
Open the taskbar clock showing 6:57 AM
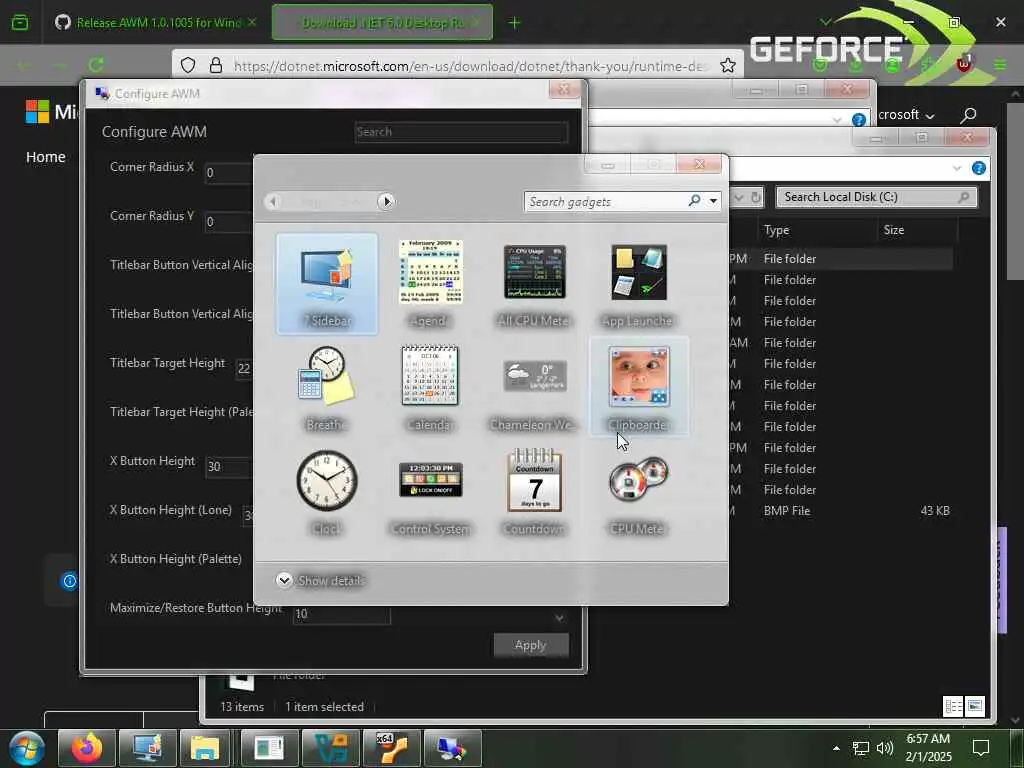pyautogui.click(x=928, y=748)
